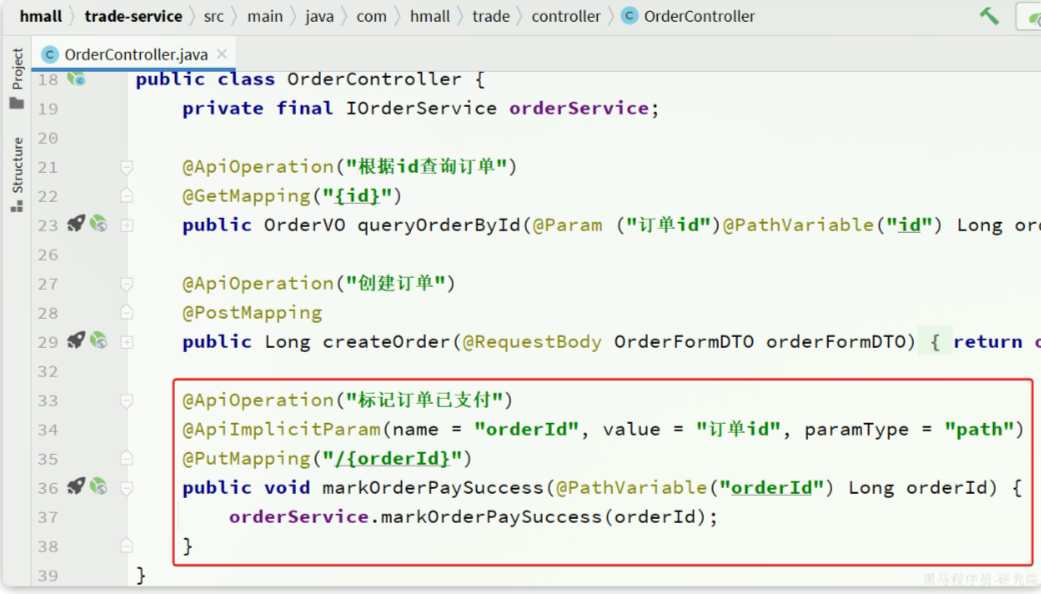1041x594 pixels.
Task: Click the Spring web gutter icon on line 36
Action: (x=98, y=487)
